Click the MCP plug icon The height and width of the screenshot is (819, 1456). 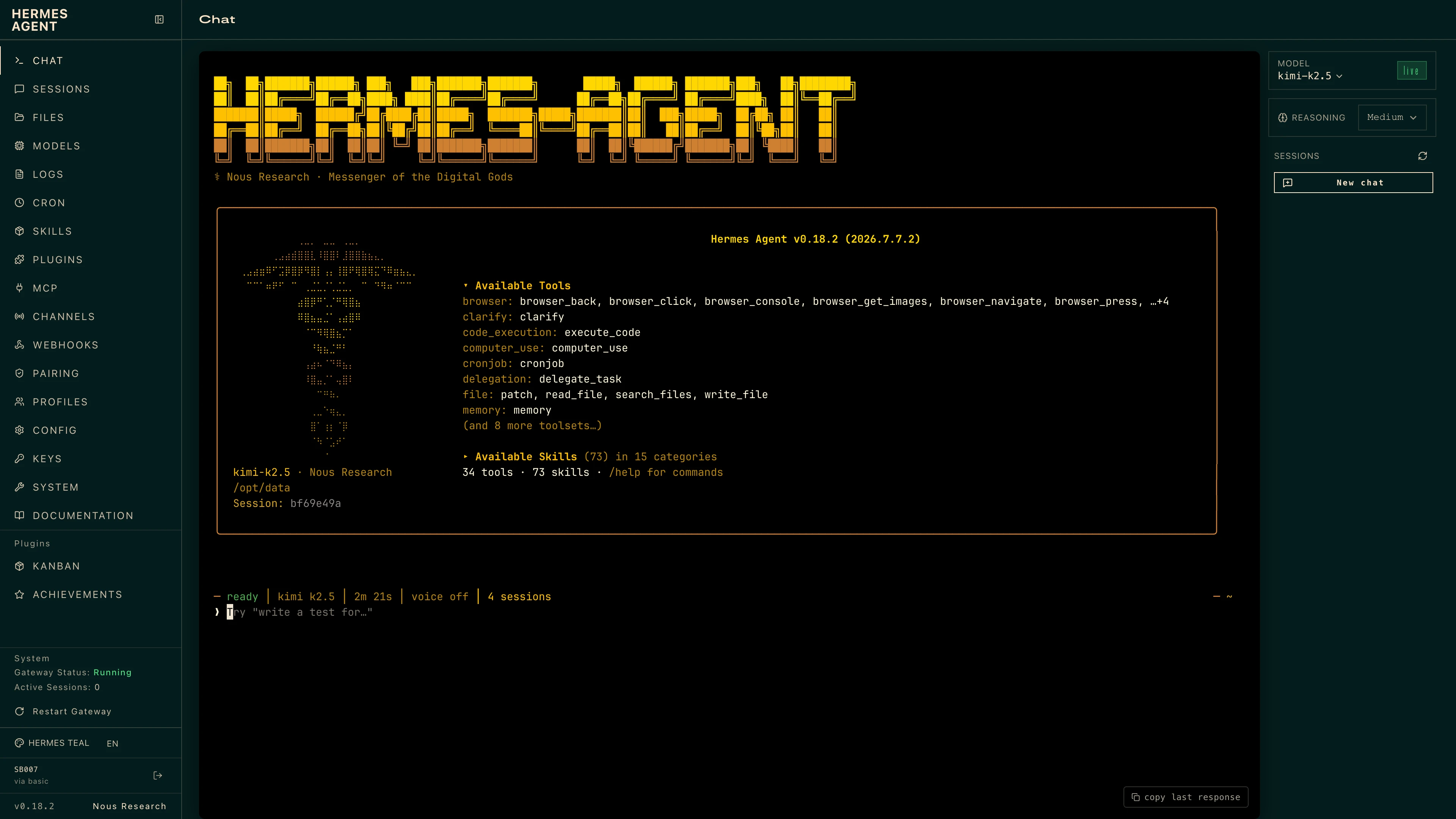click(x=19, y=288)
